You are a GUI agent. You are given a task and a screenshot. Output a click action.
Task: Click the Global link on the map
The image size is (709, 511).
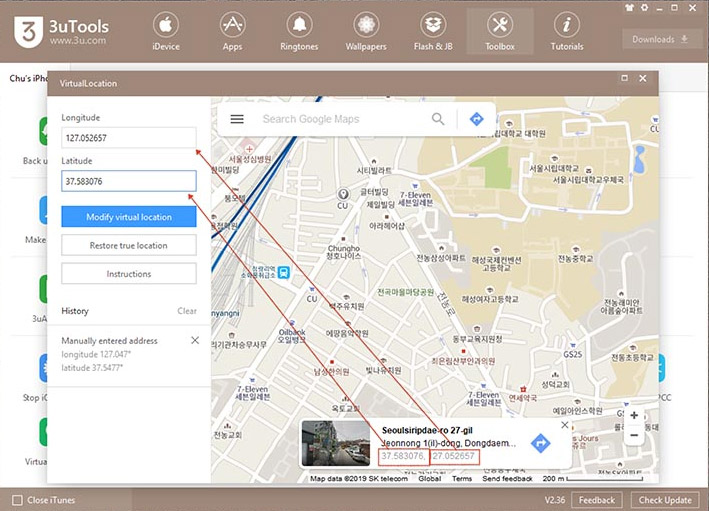pos(430,478)
